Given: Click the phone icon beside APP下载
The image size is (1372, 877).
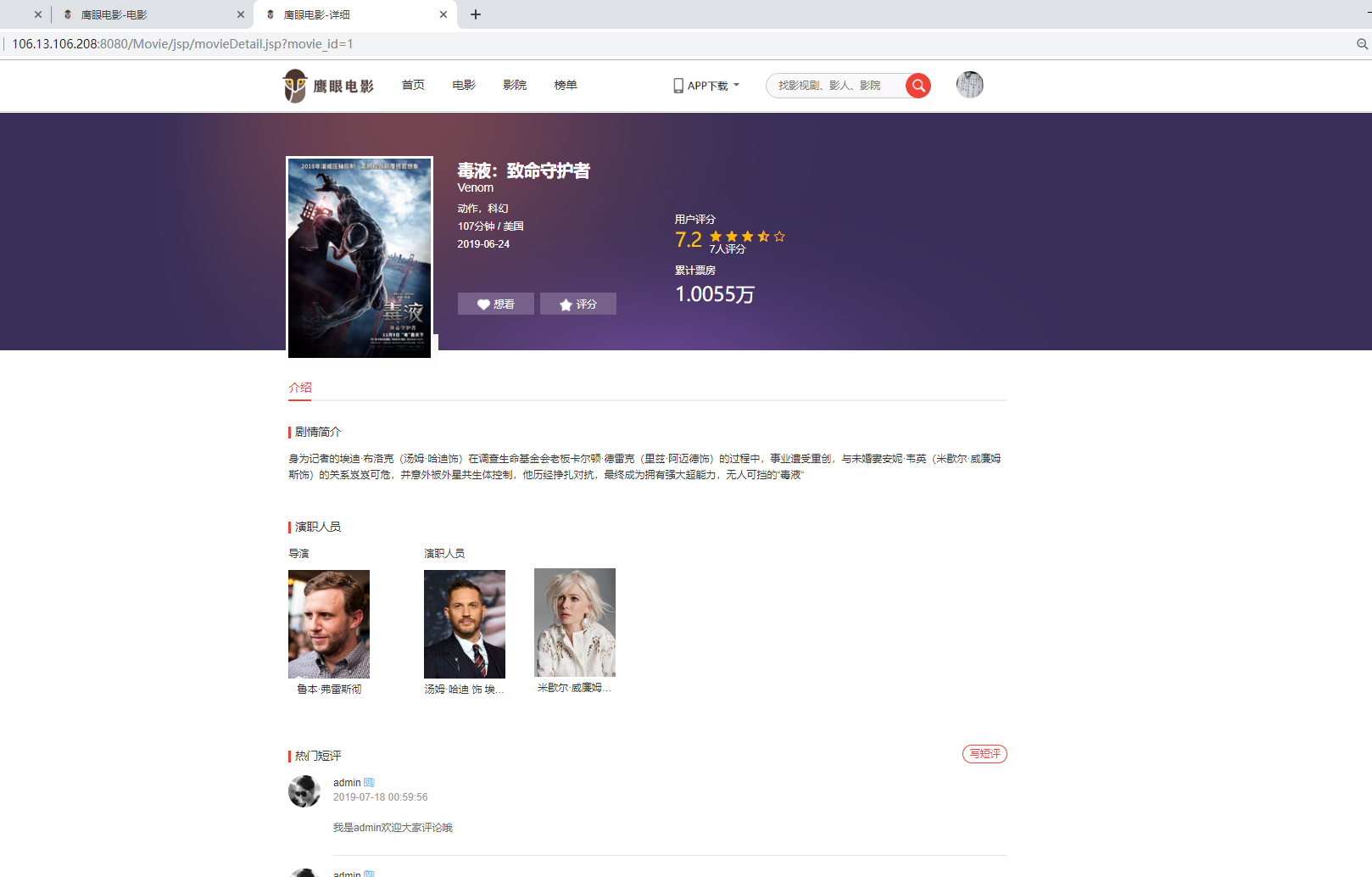Looking at the screenshot, I should coord(678,85).
